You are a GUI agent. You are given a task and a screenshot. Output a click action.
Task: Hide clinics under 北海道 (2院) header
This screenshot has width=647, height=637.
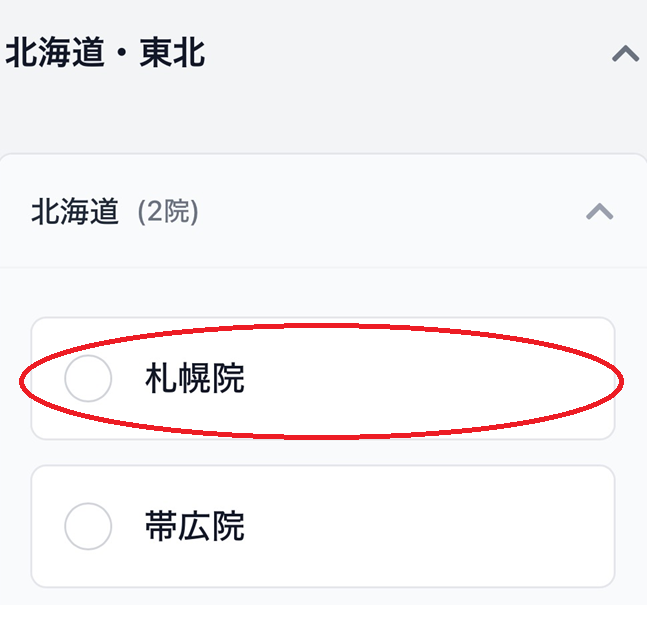(599, 212)
